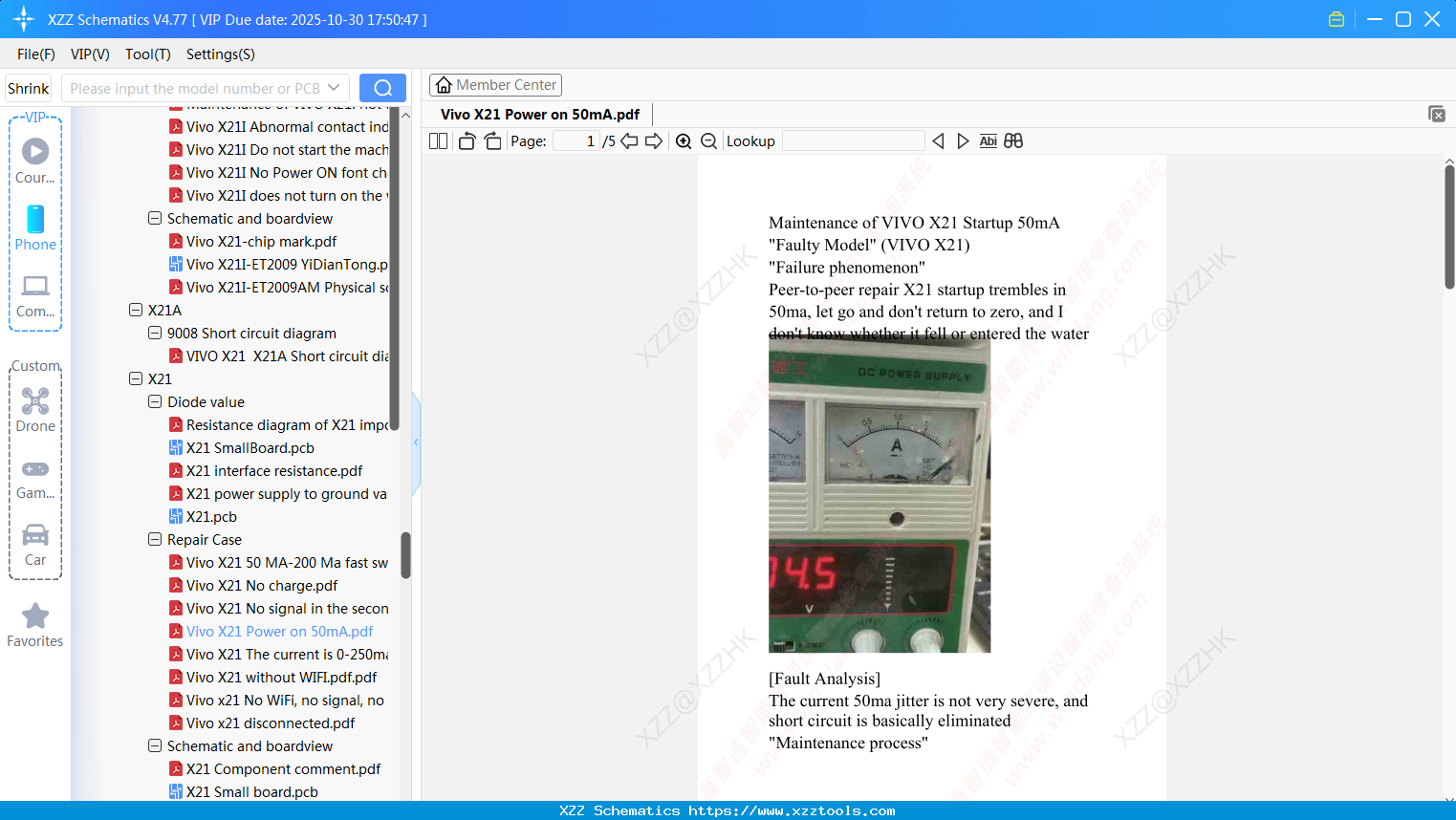Open the VIP(V) menu
The image size is (1456, 820).
coord(90,54)
